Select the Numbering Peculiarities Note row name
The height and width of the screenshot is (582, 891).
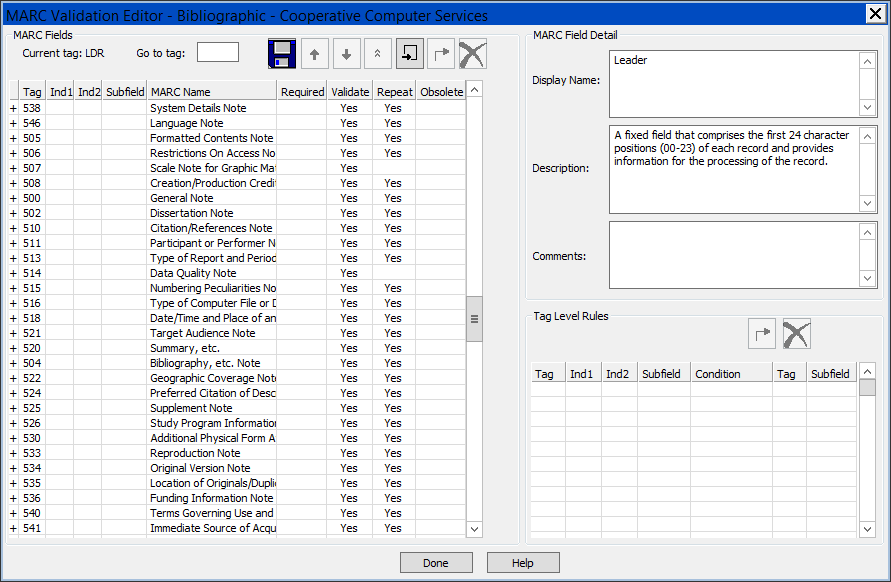[213, 288]
